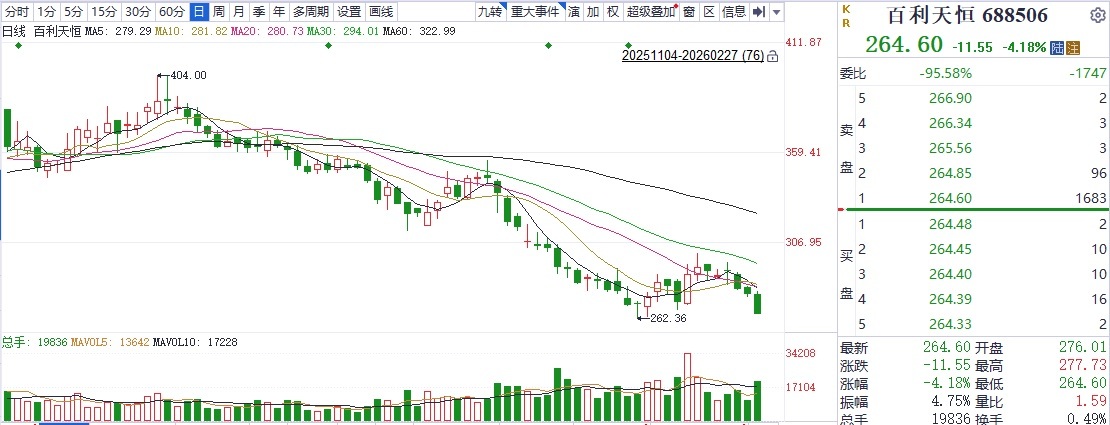Toggle the 加 toolbar option
Viewport: 1110px width, 425px height.
pos(593,12)
